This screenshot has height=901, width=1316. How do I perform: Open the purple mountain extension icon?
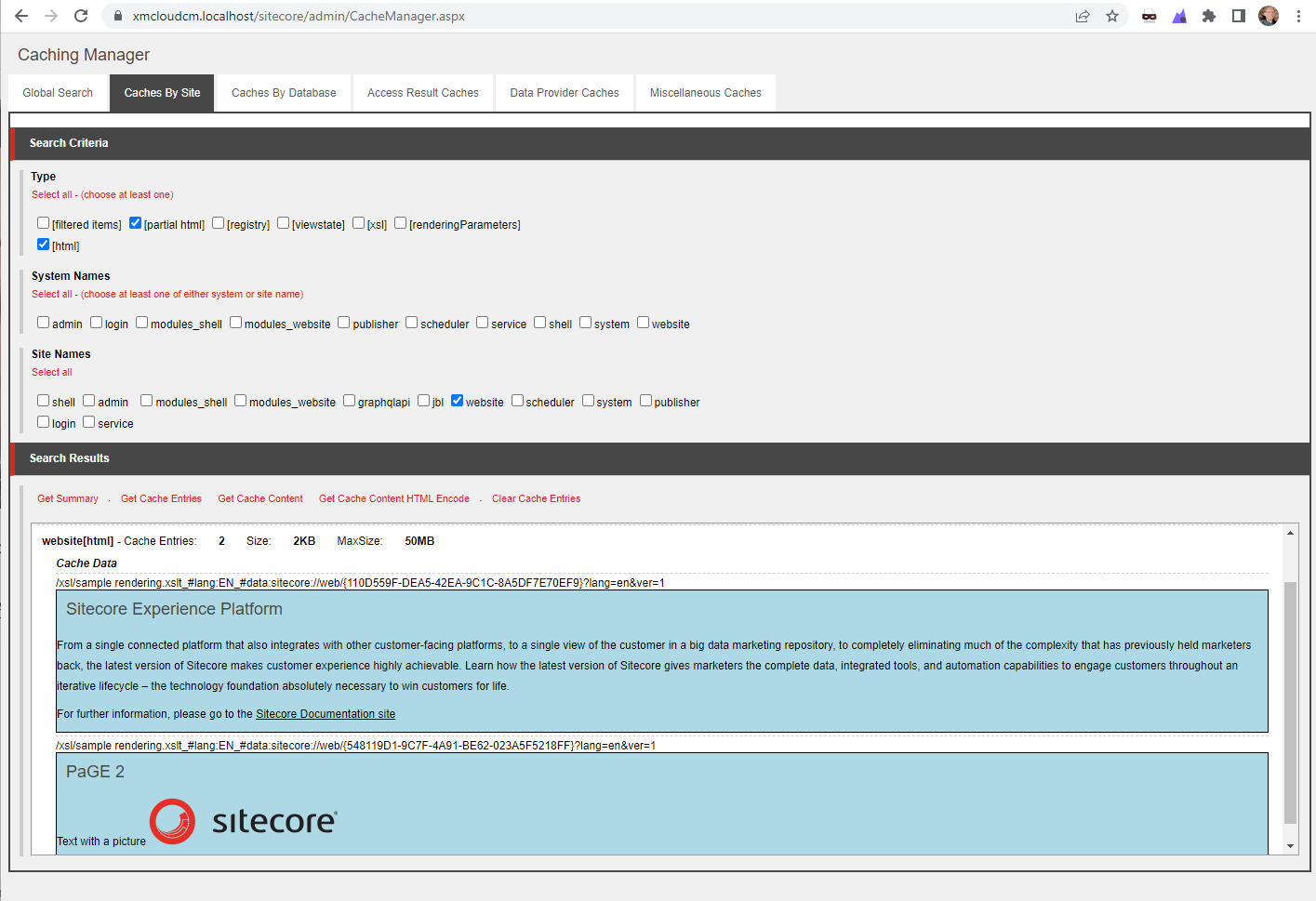pos(1179,16)
